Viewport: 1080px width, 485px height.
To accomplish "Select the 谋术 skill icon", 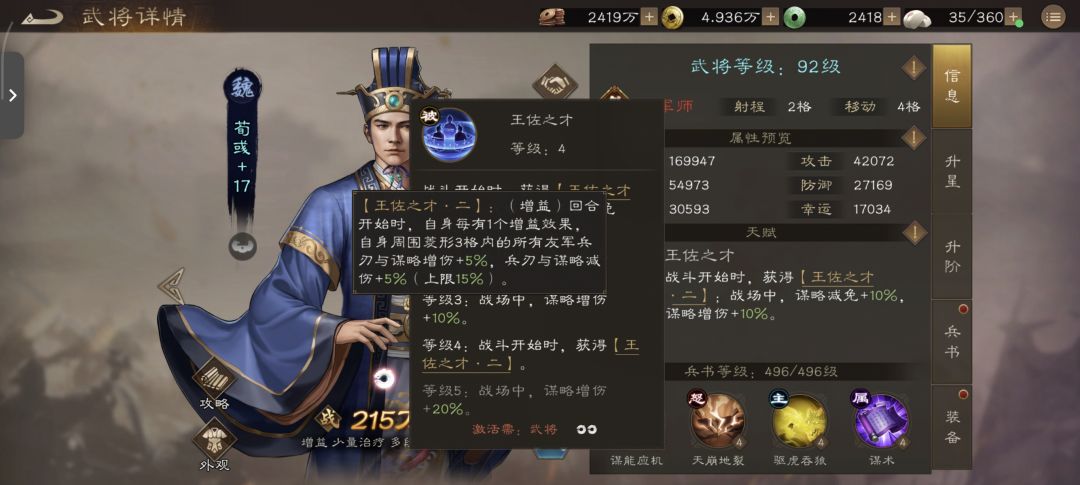I will coord(882,421).
